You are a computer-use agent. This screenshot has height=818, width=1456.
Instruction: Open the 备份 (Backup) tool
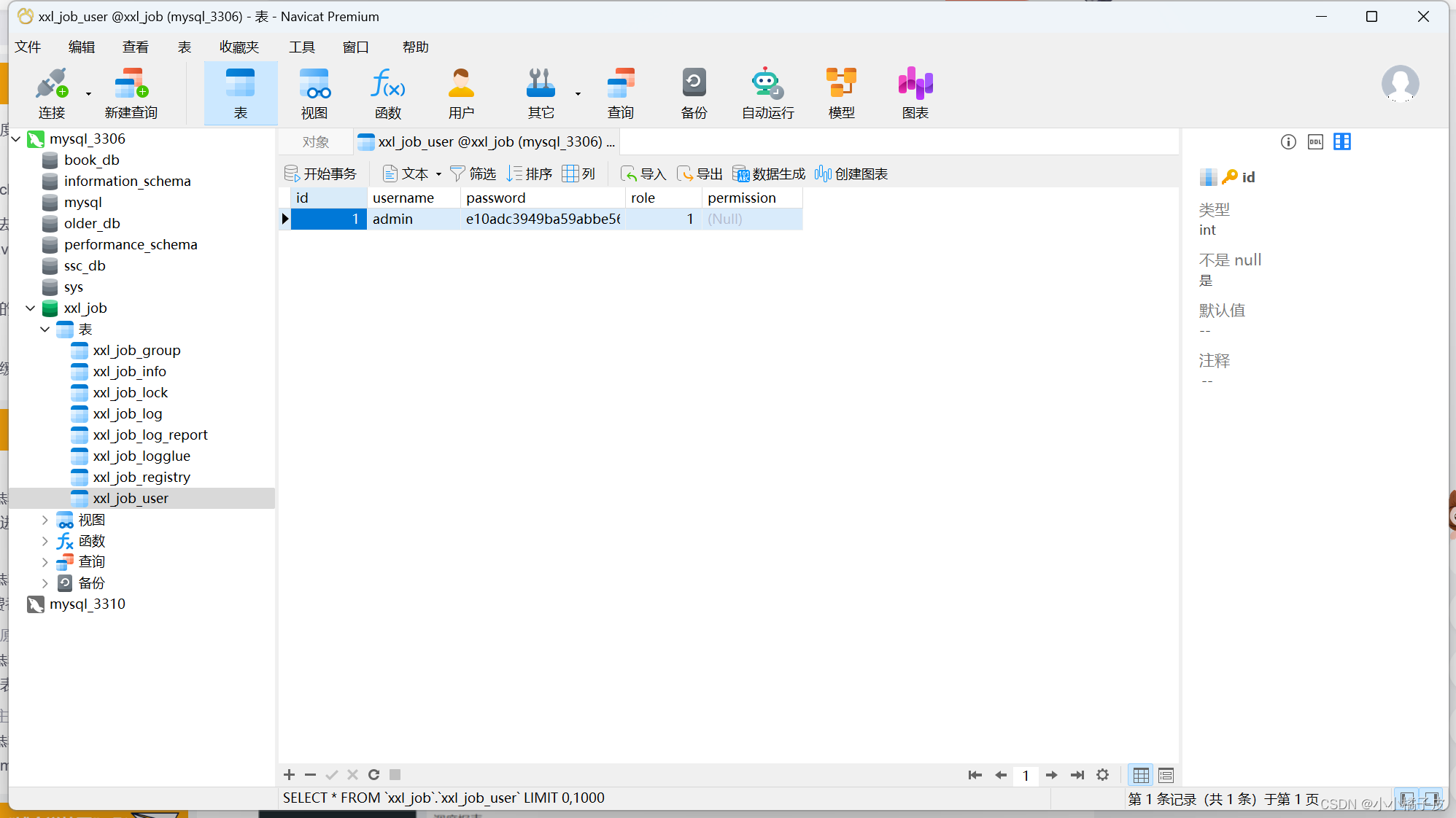[x=694, y=93]
